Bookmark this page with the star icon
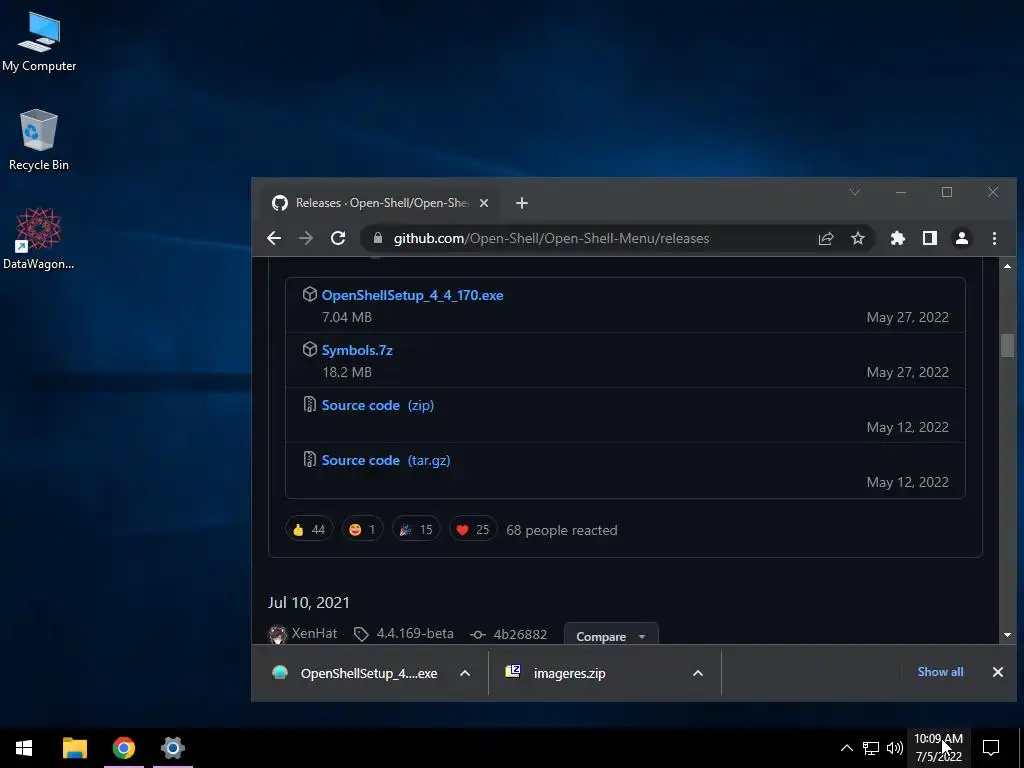 (x=858, y=238)
